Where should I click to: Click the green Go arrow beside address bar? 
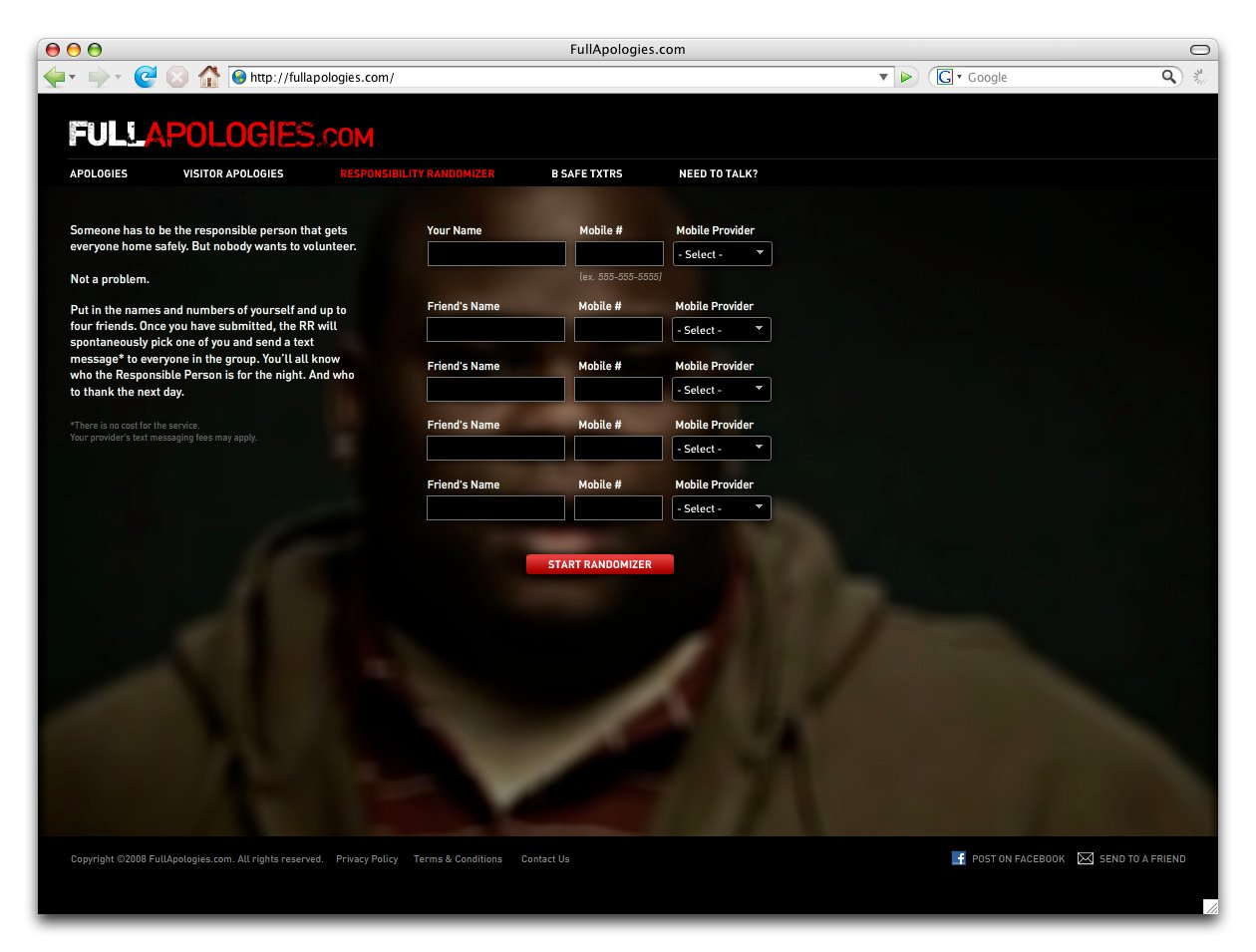point(906,77)
